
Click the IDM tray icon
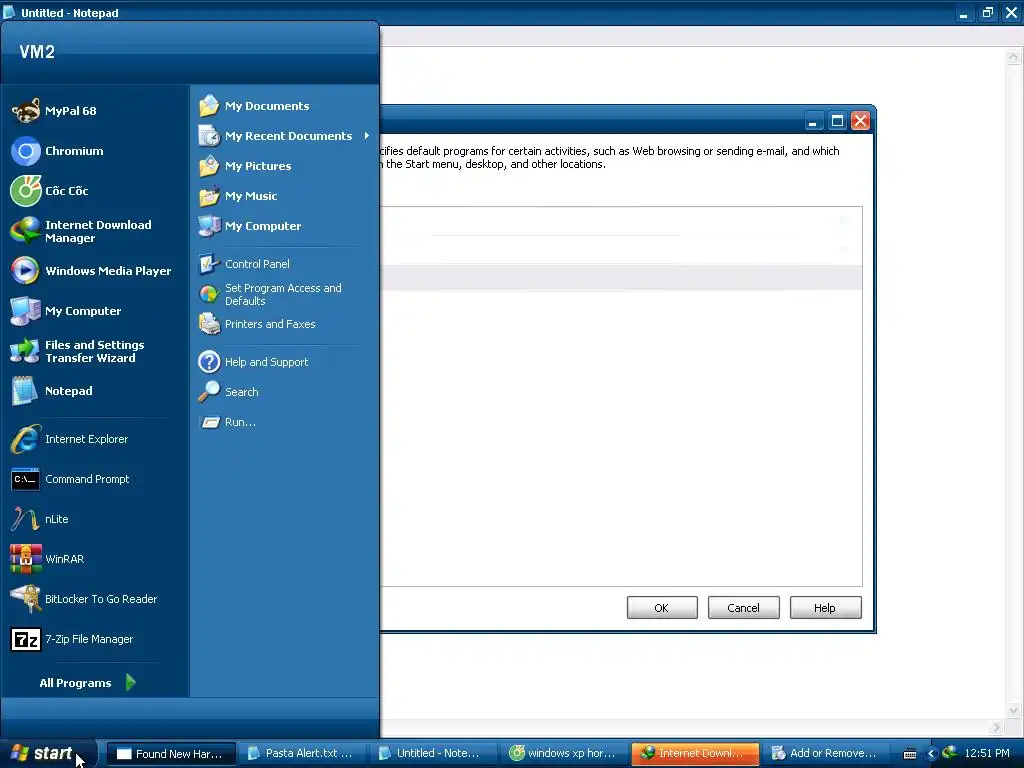[x=950, y=753]
